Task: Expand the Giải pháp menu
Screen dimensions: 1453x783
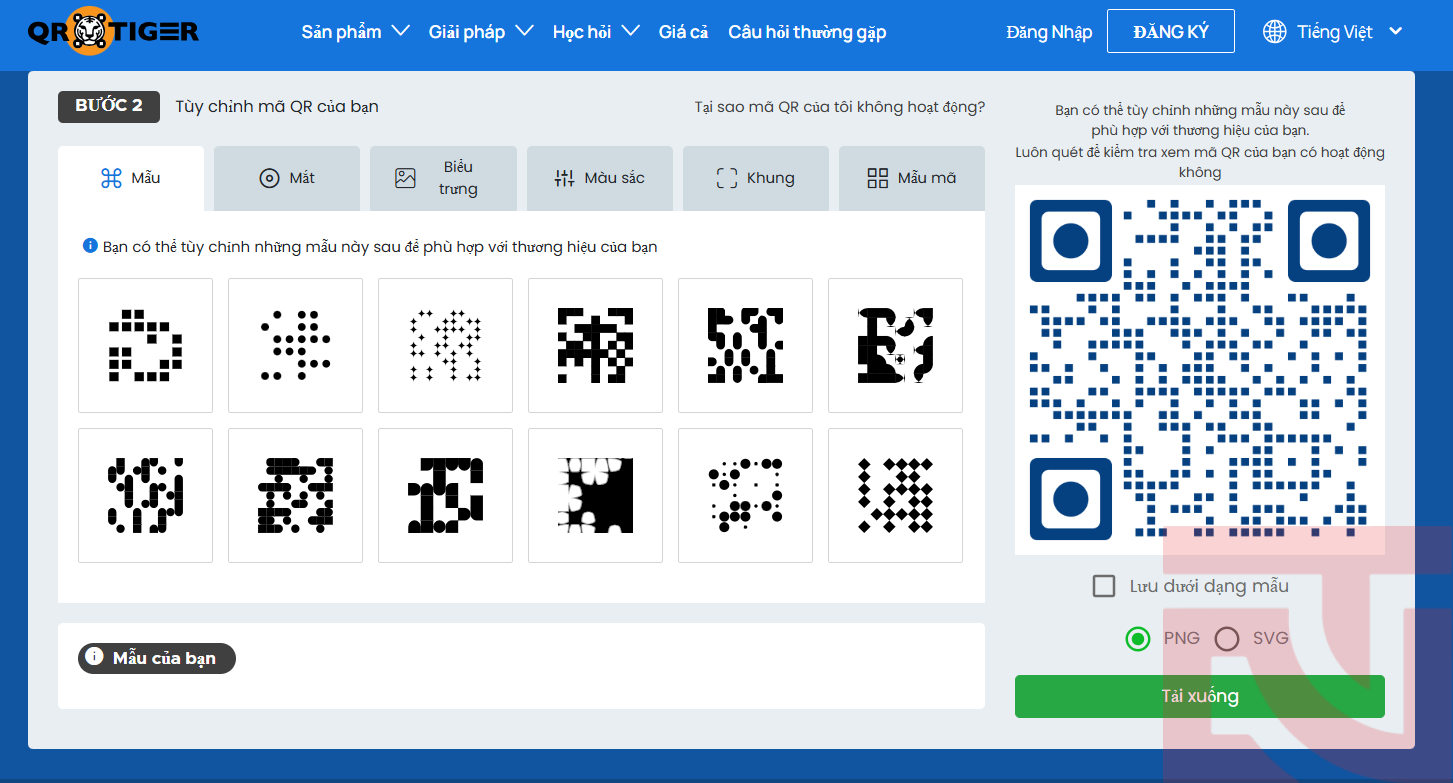Action: coord(481,32)
